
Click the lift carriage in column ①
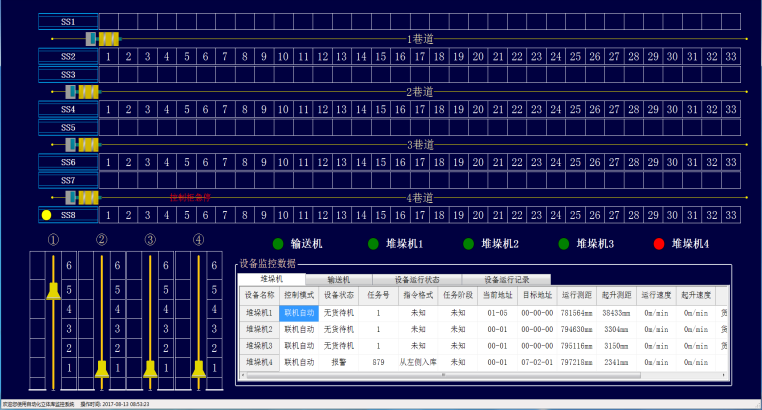[53, 290]
